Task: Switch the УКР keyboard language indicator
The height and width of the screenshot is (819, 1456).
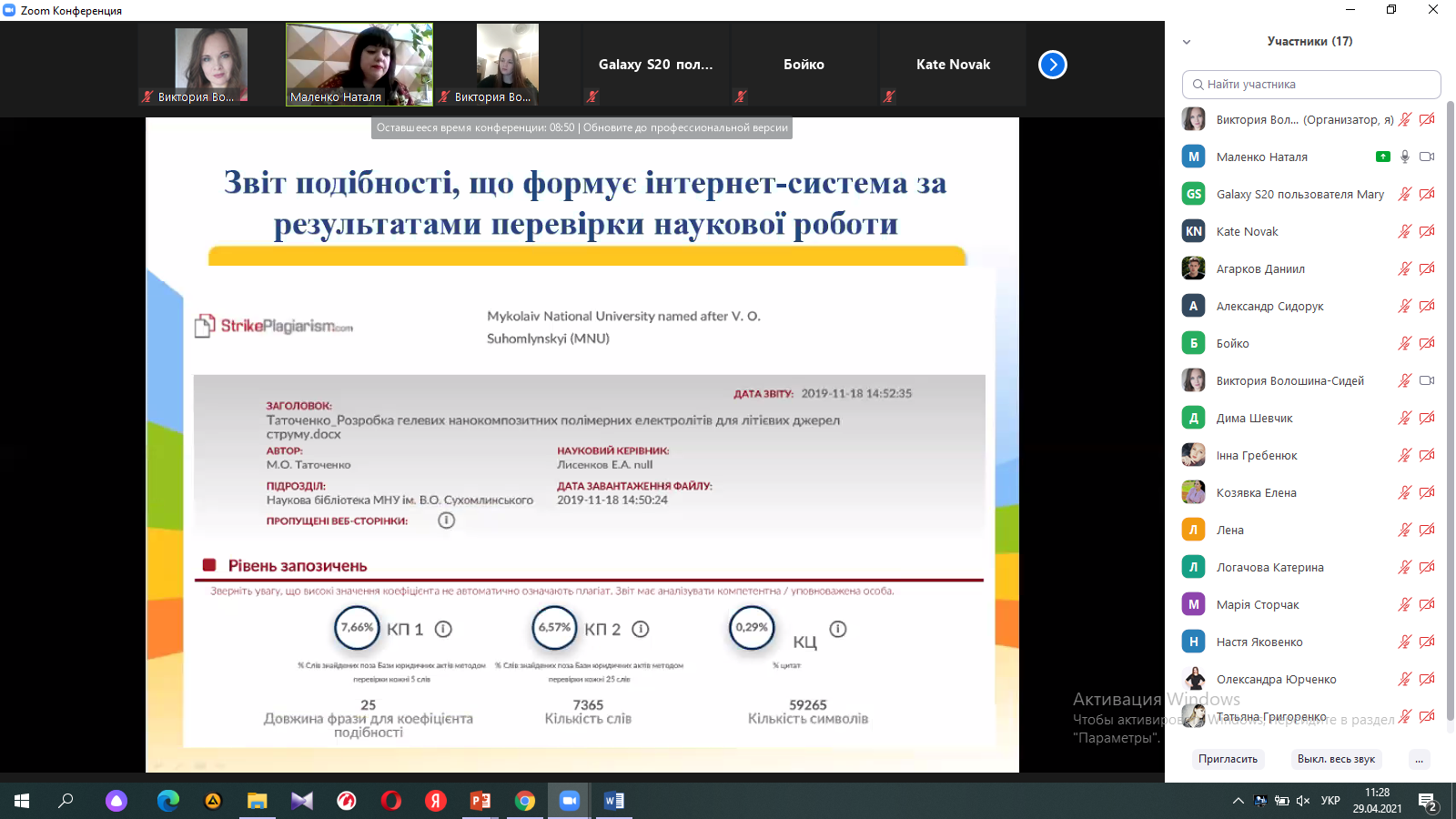Action: [x=1330, y=801]
